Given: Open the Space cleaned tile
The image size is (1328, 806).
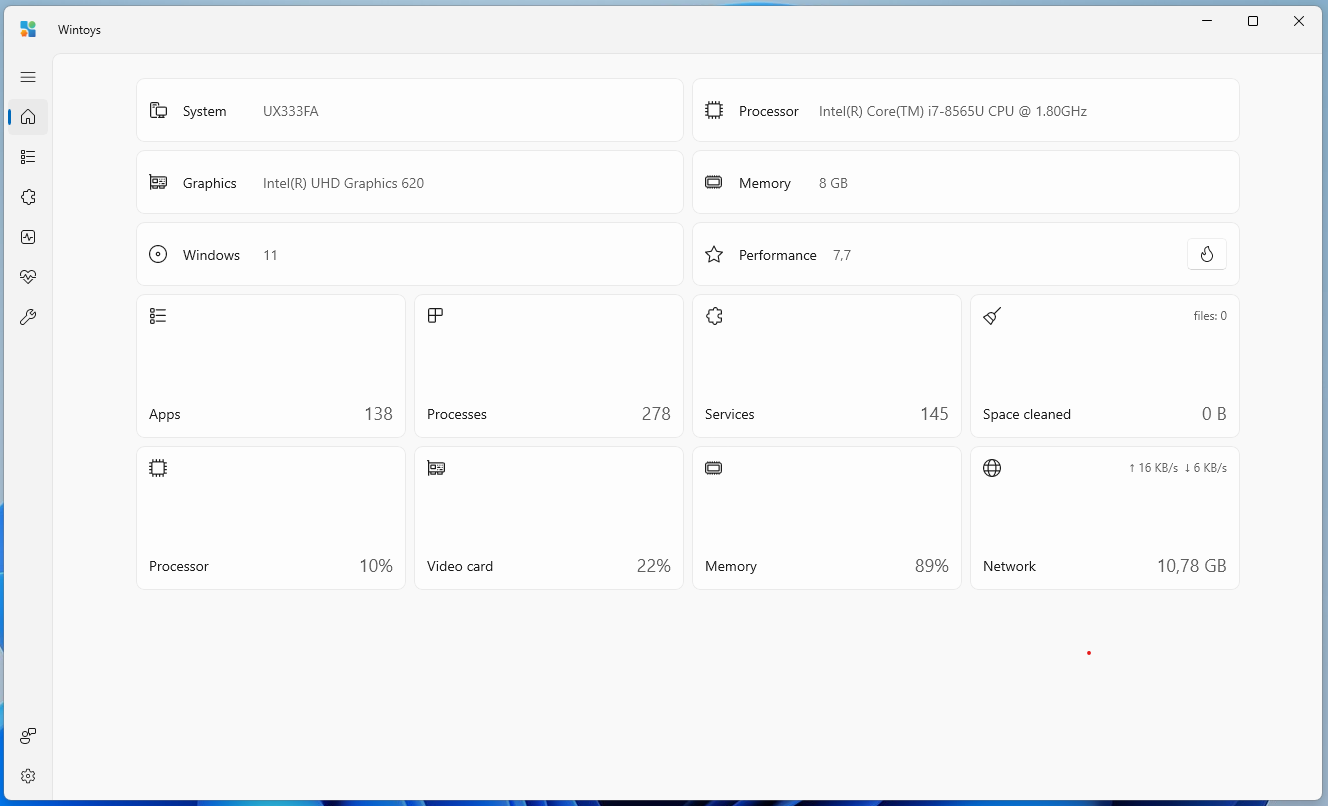Looking at the screenshot, I should (1105, 366).
